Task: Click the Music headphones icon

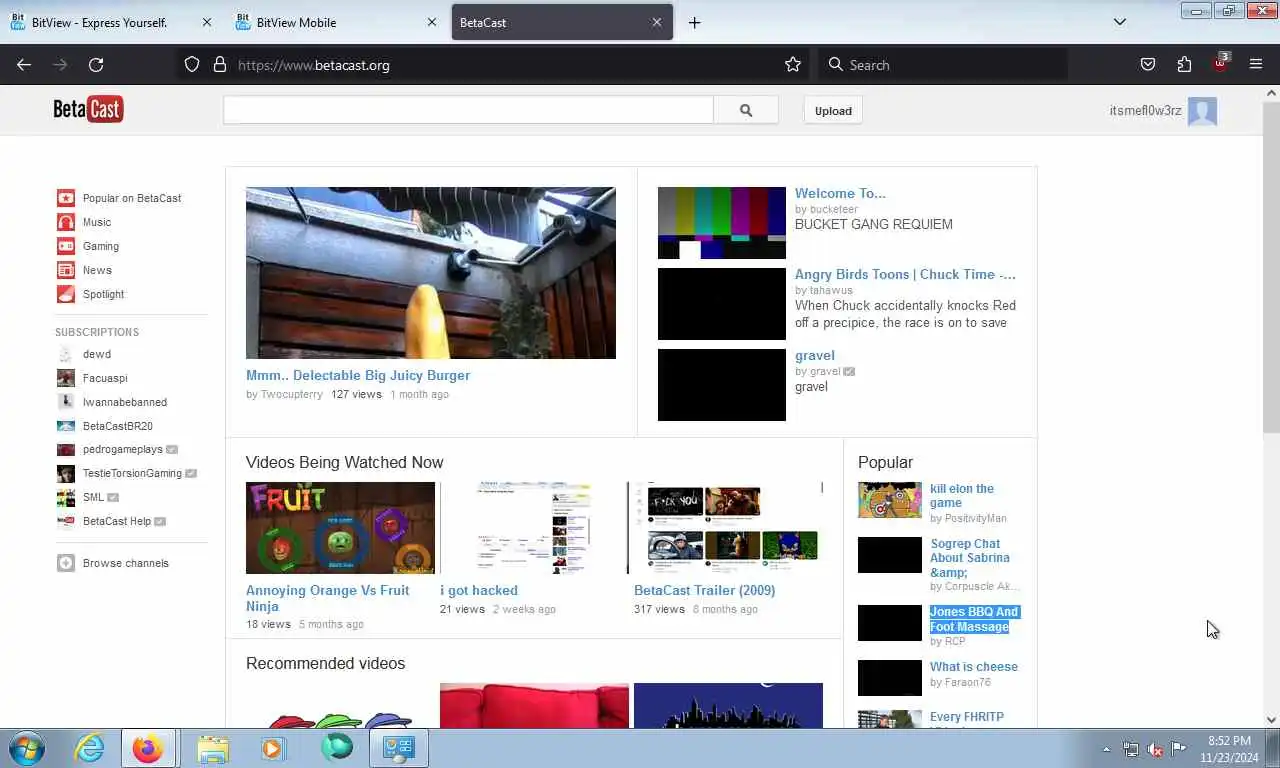Action: pos(65,222)
